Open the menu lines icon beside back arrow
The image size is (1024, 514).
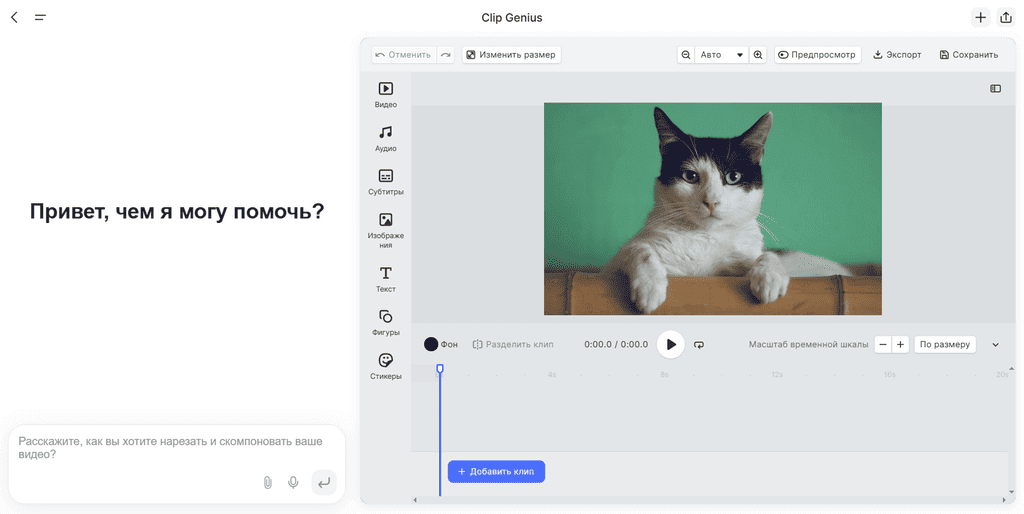point(40,18)
